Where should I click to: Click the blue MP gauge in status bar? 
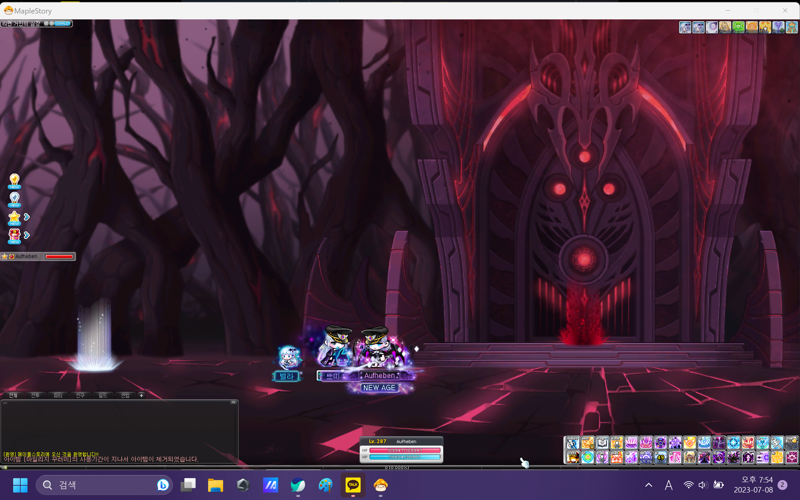tap(405, 457)
